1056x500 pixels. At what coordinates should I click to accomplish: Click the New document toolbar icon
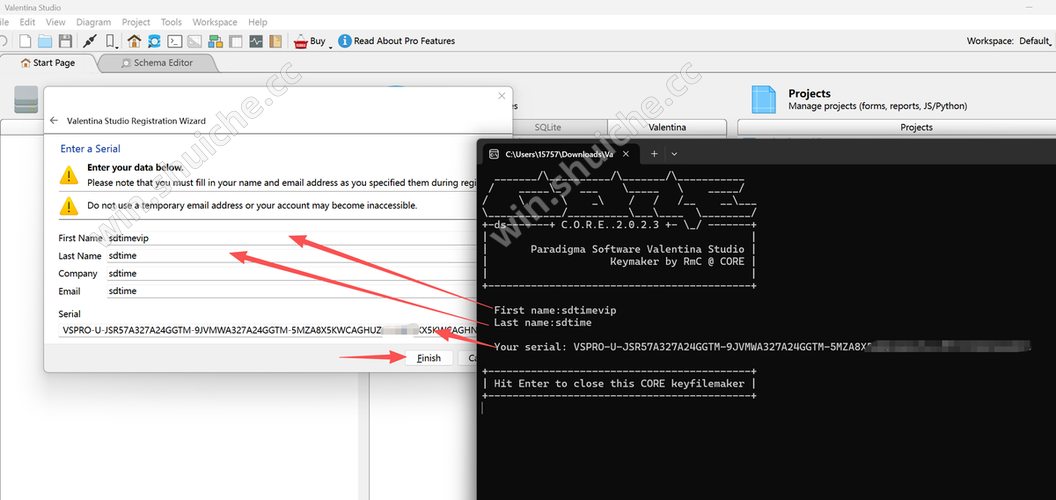pyautogui.click(x=24, y=41)
